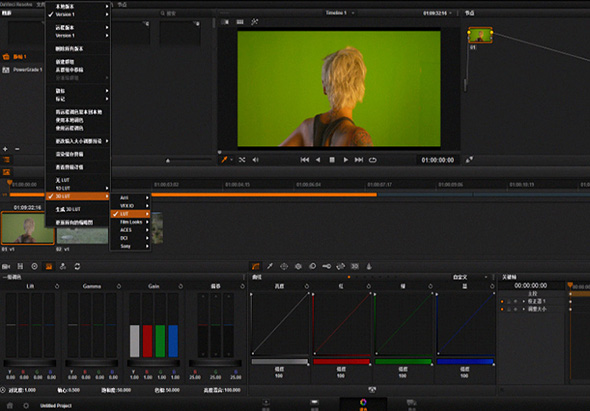Expand DCI LUT submenu

click(x=130, y=238)
